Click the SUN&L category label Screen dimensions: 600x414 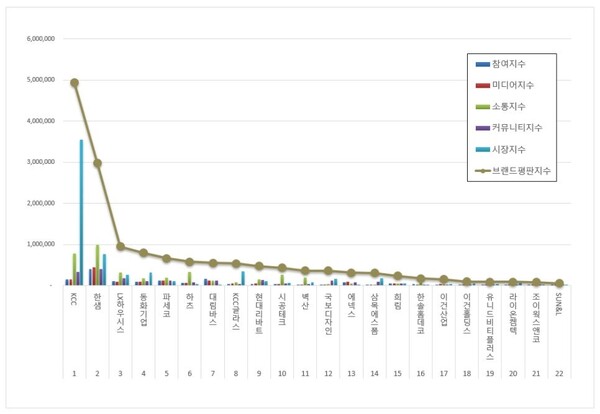point(559,303)
